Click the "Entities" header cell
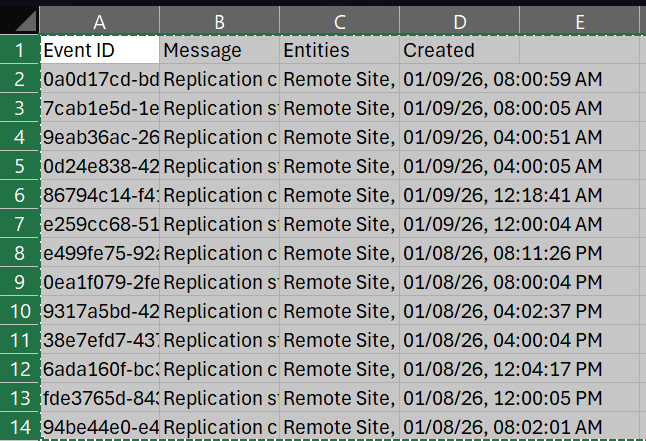 pos(339,50)
